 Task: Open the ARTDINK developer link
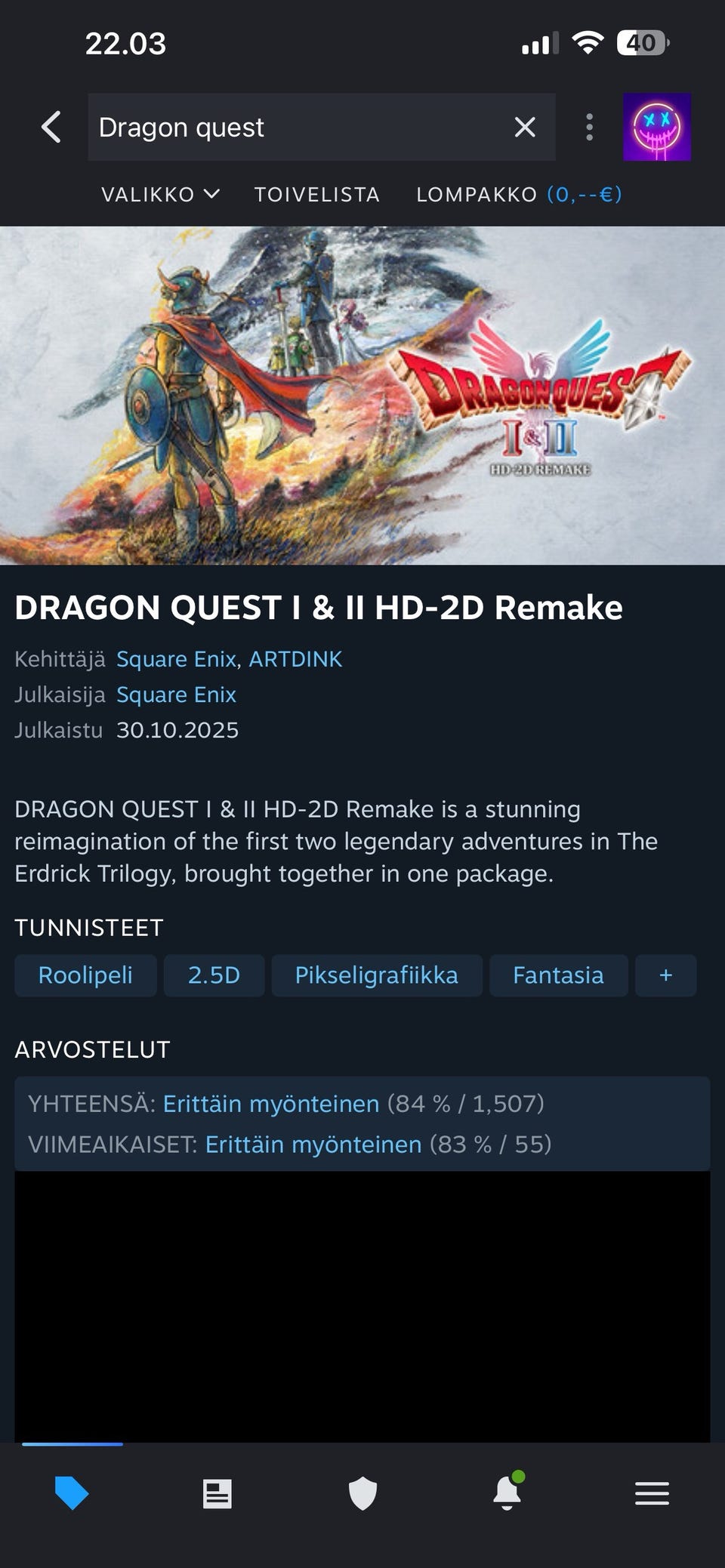(295, 659)
